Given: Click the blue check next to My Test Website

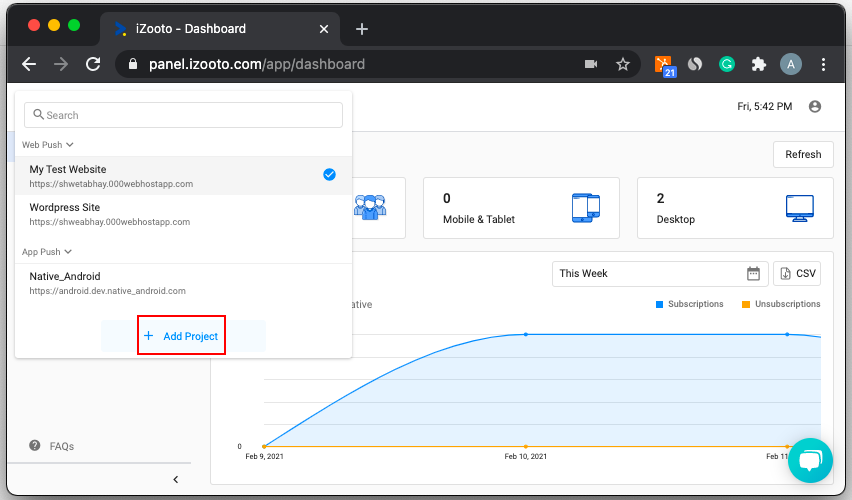Looking at the screenshot, I should click(x=329, y=174).
